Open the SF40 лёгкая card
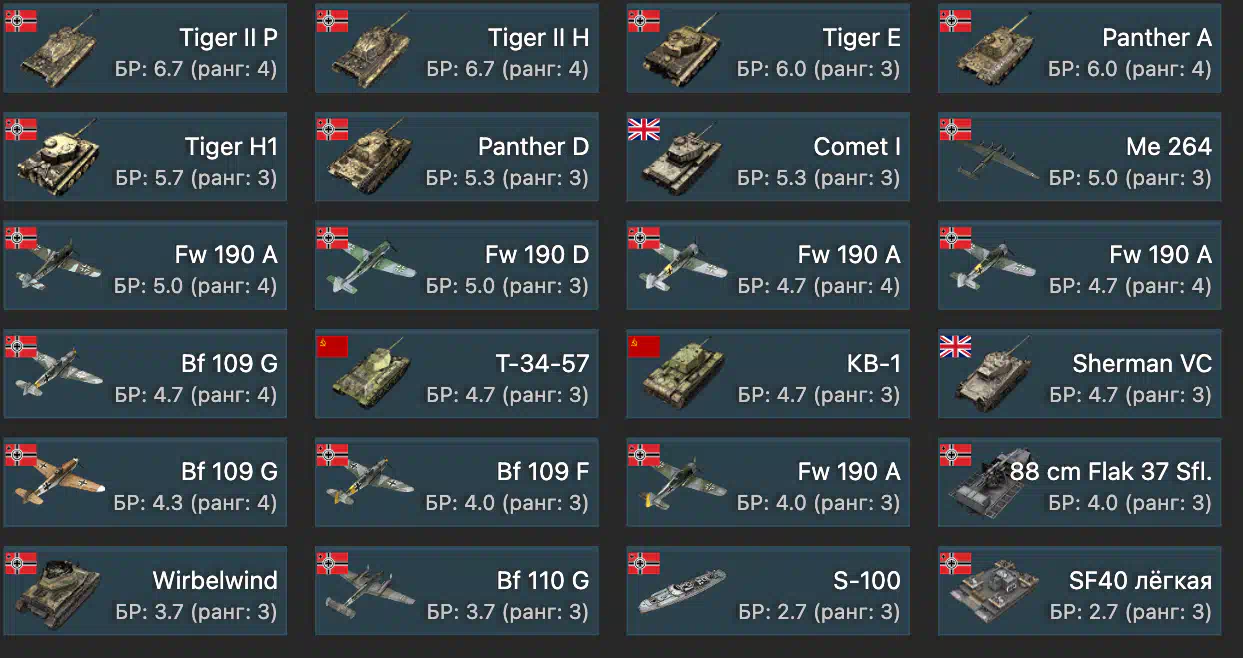Viewport: 1243px width, 658px height. click(1080, 591)
